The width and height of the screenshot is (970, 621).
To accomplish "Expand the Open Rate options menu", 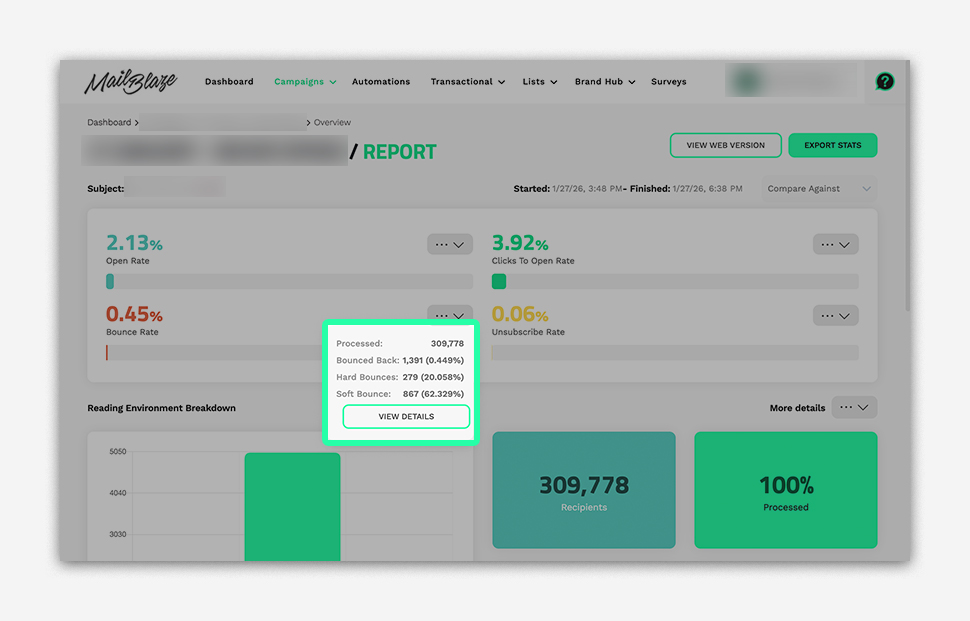I will 449,245.
